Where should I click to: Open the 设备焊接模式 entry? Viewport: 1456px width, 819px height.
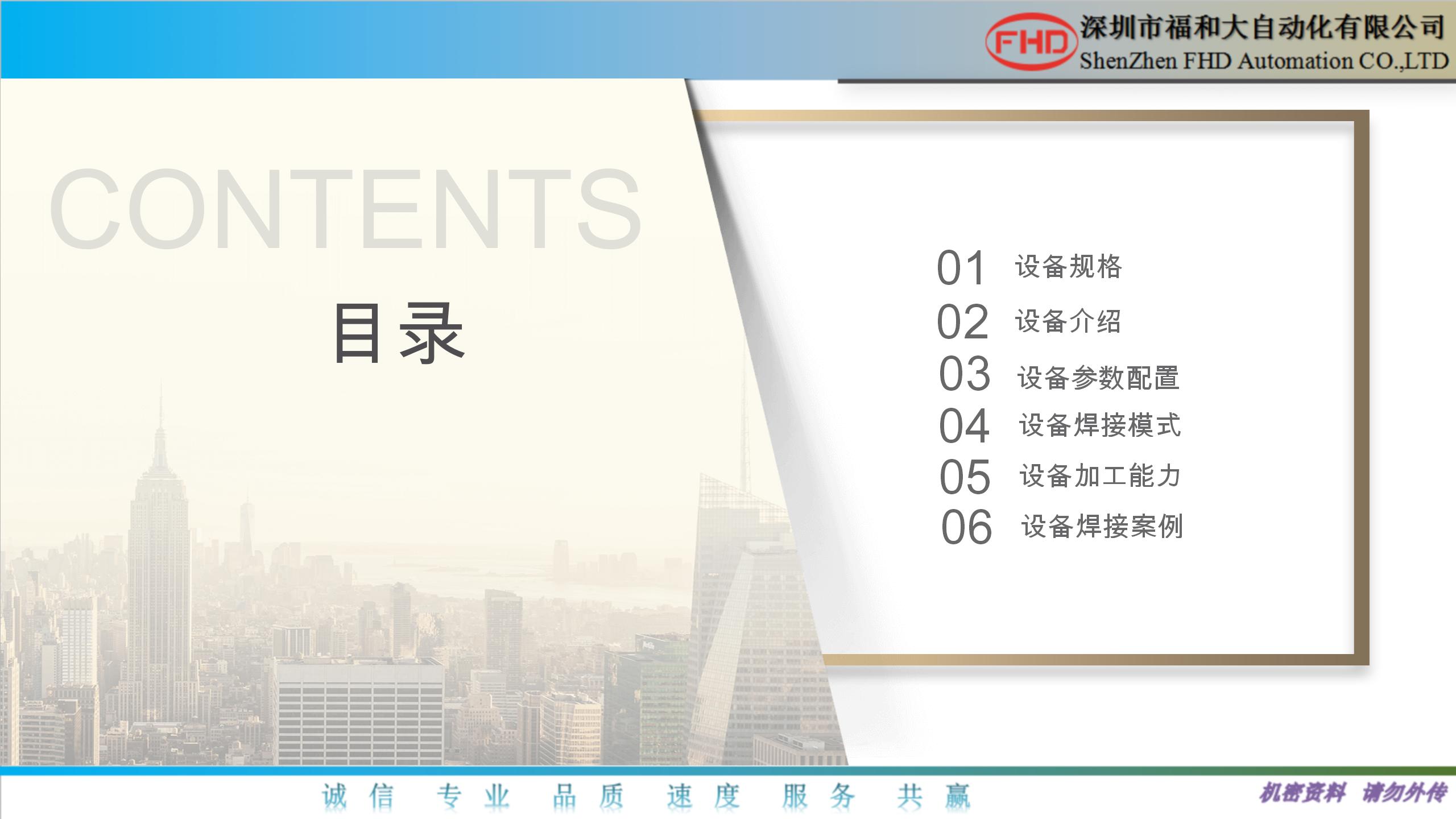[1101, 425]
